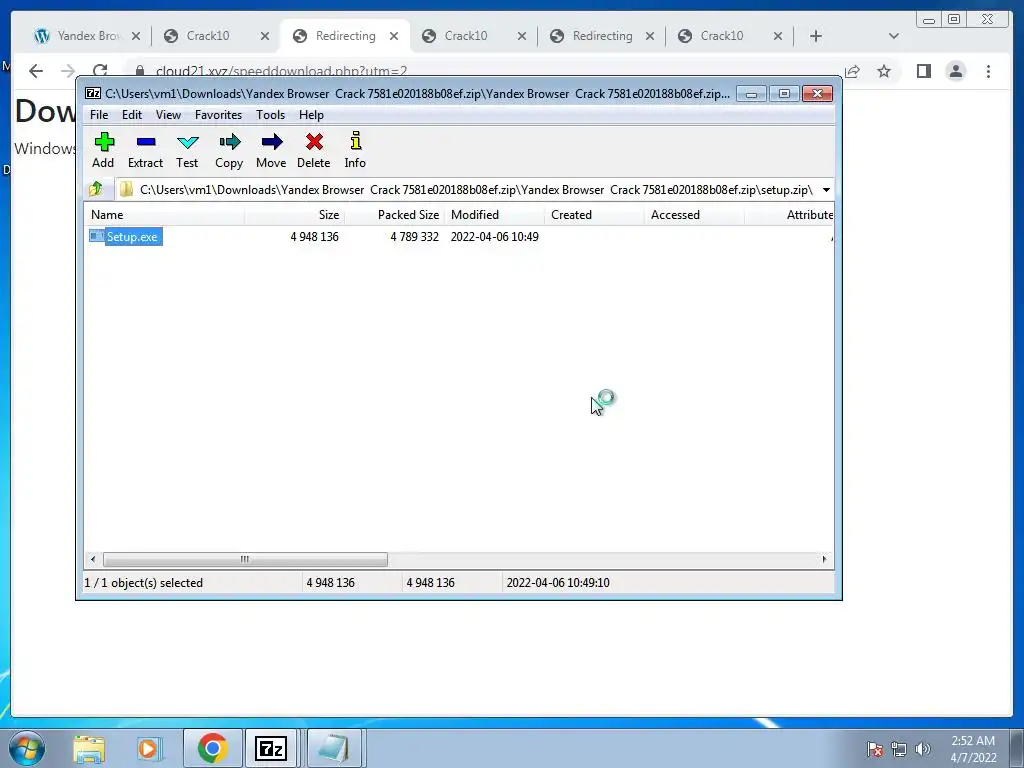Viewport: 1024px width, 768px height.
Task: Bookmark this page with the star
Action: point(884,71)
